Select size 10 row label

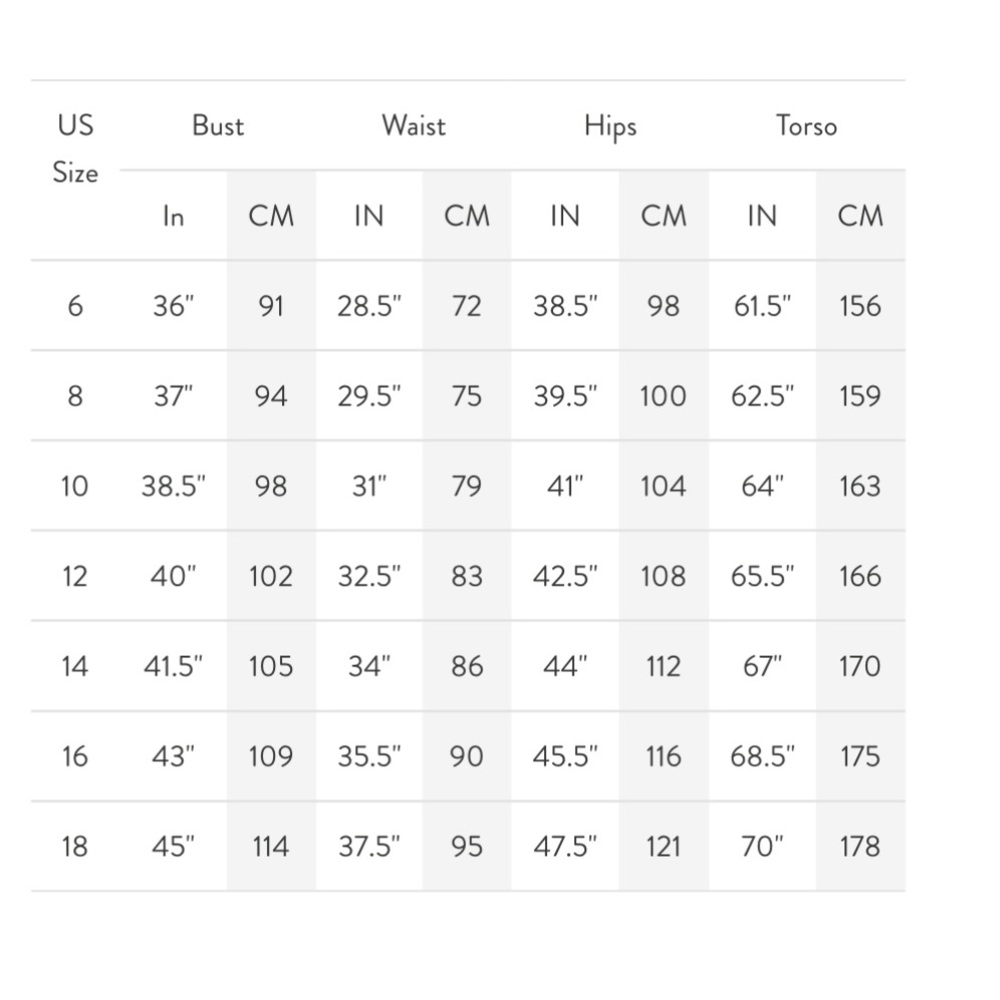pyautogui.click(x=75, y=486)
